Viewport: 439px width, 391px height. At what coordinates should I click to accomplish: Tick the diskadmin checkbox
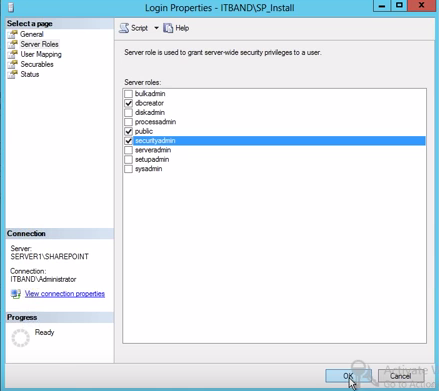pos(128,112)
